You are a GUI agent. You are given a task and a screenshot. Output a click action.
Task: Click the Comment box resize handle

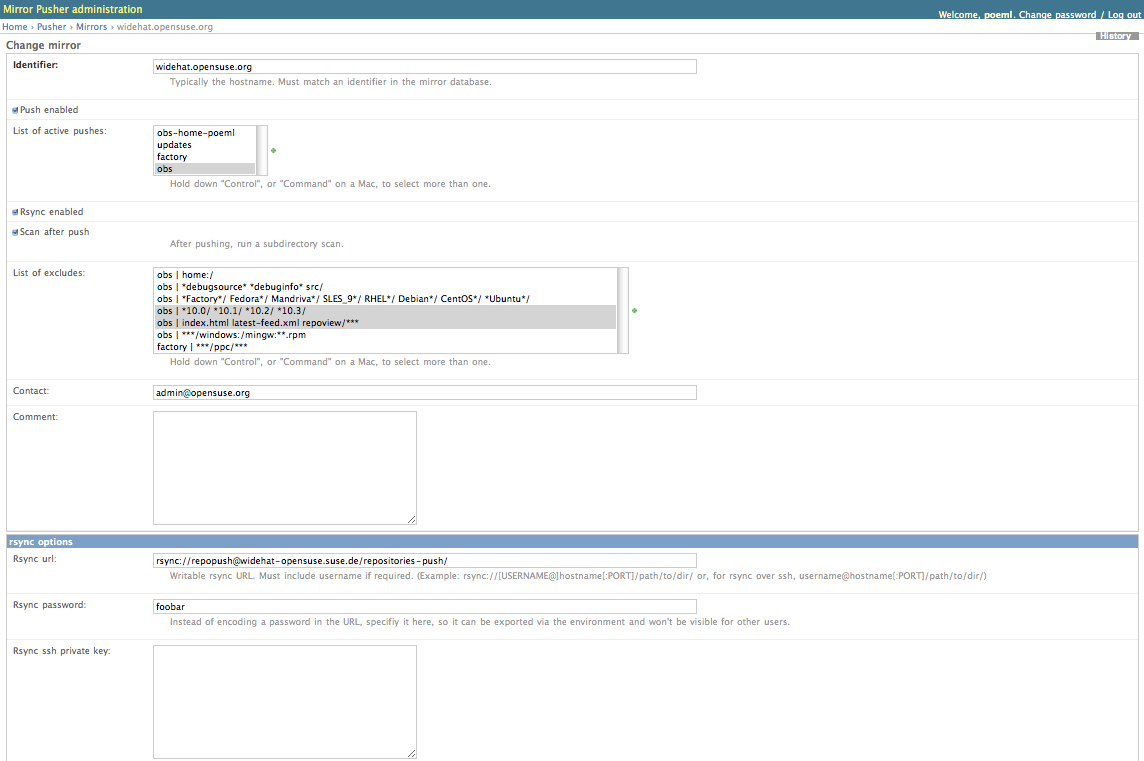(x=412, y=519)
